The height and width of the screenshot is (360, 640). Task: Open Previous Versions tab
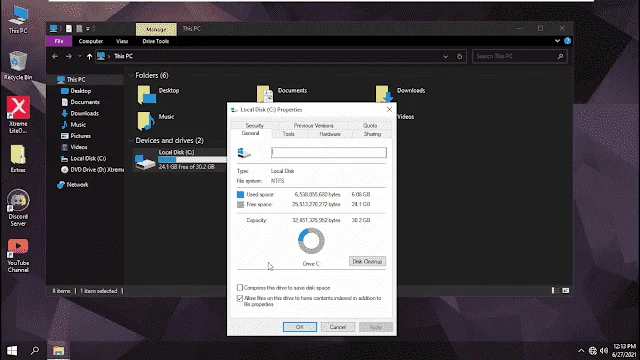pyautogui.click(x=313, y=125)
